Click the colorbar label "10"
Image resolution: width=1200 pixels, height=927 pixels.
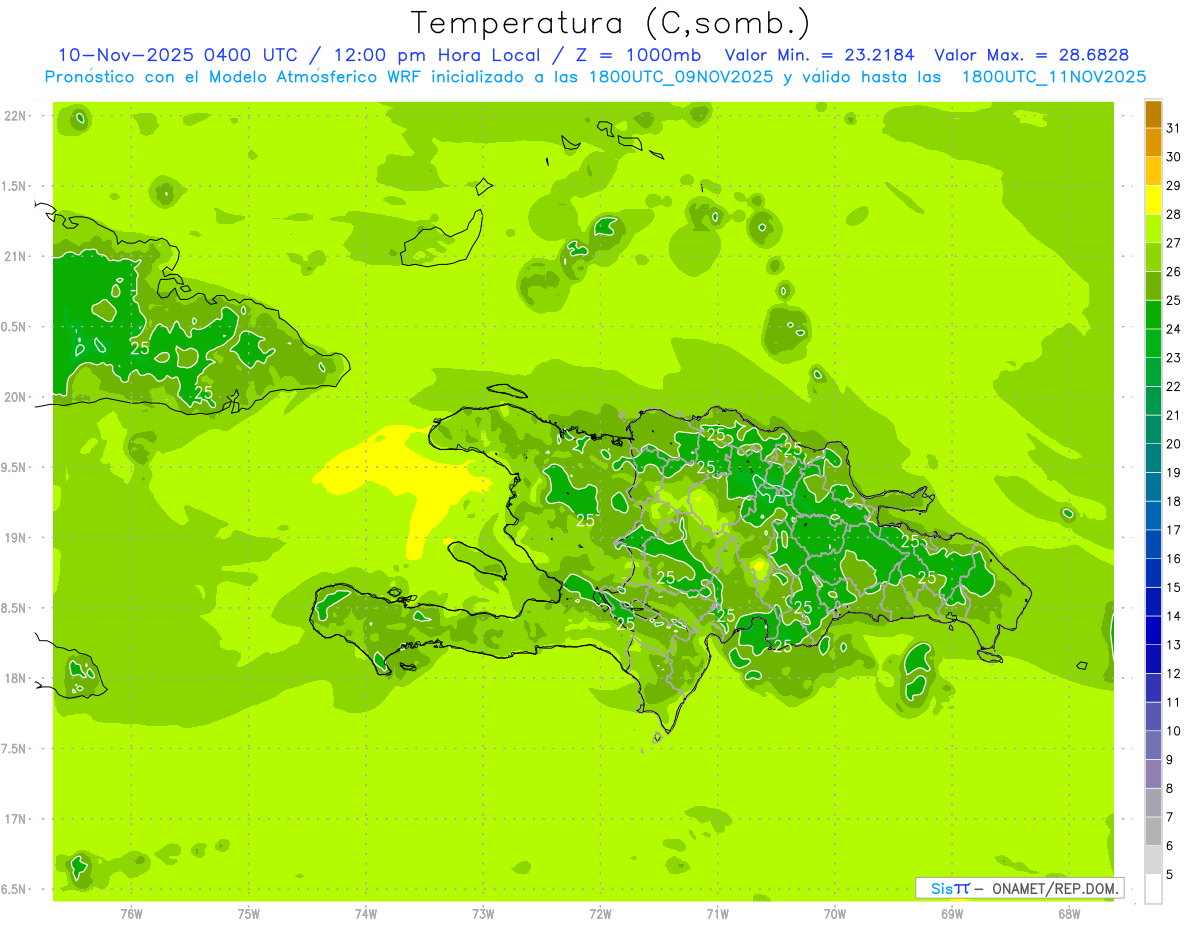[x=1174, y=731]
